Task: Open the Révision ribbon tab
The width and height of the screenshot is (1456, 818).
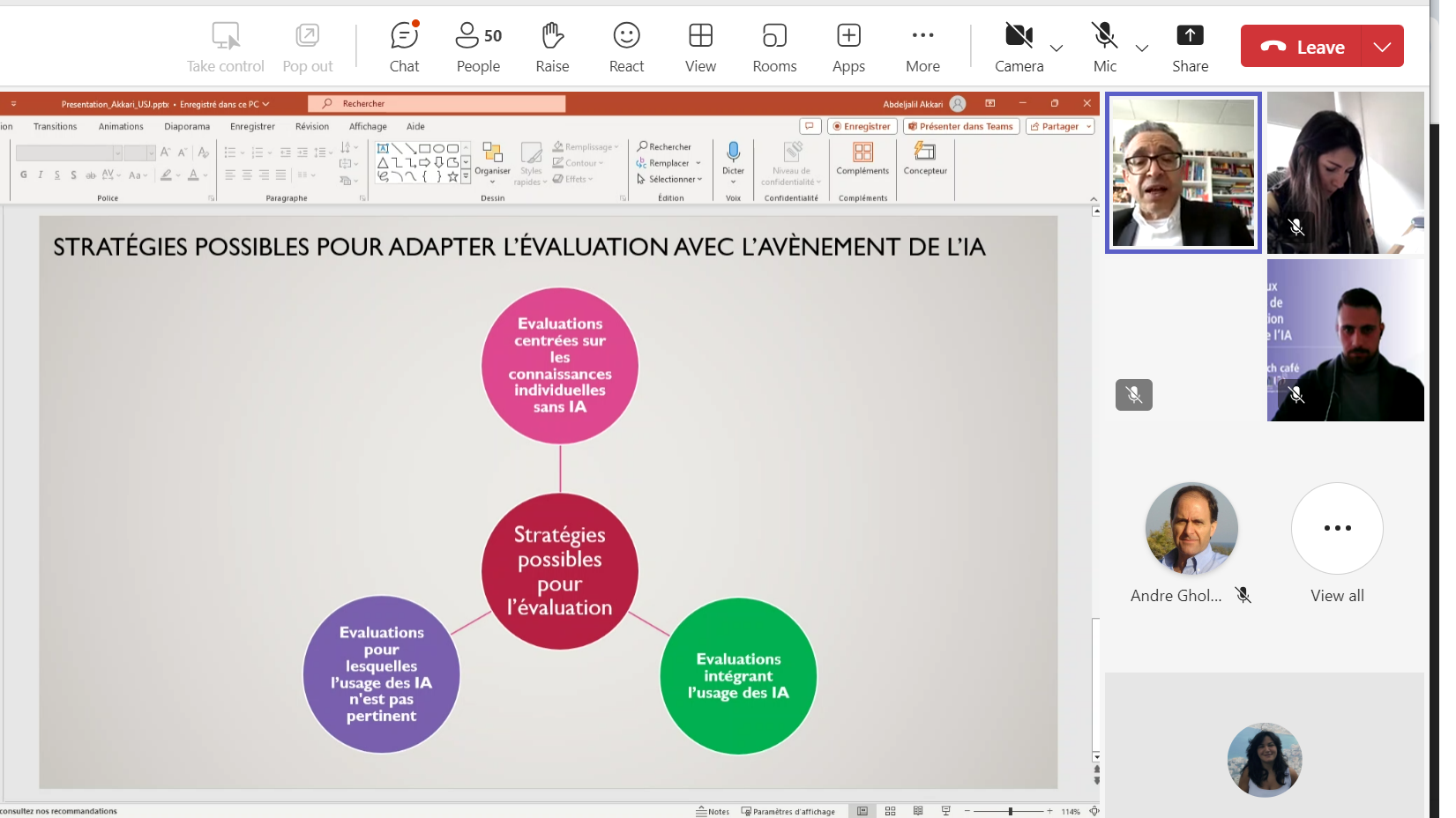Action: coord(312,126)
